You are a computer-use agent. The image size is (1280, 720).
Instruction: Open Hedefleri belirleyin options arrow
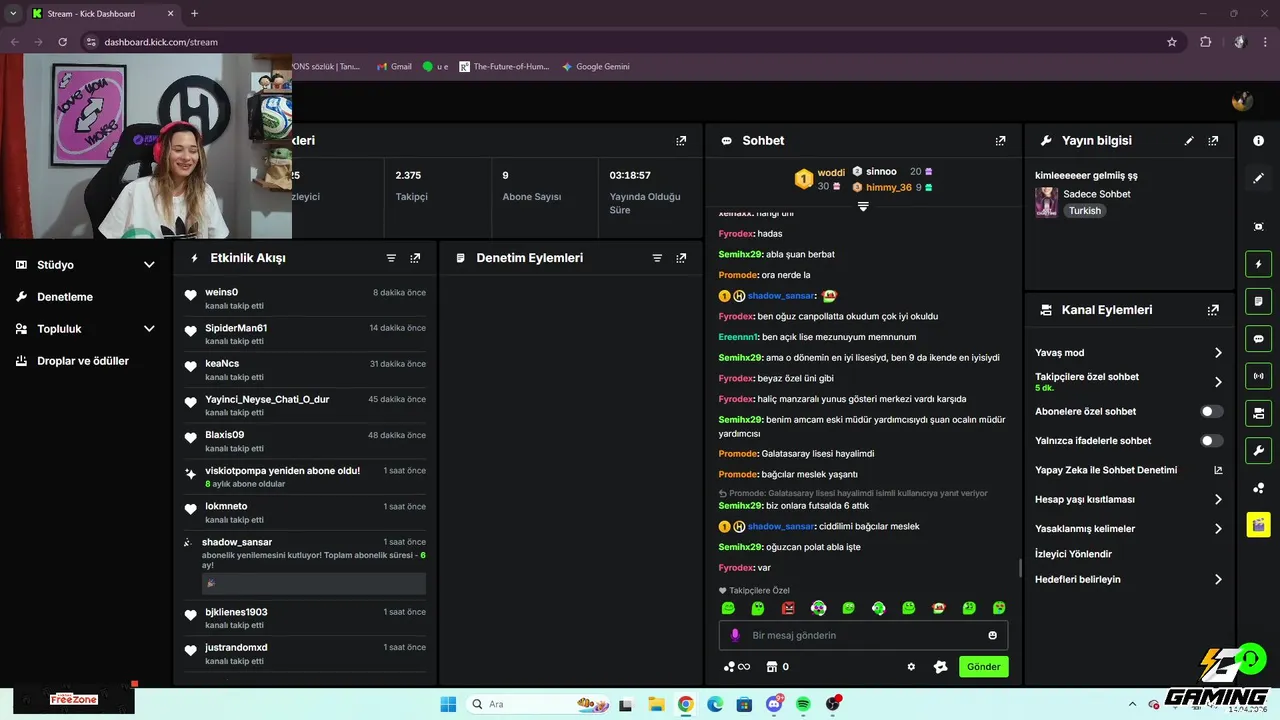tap(1218, 579)
